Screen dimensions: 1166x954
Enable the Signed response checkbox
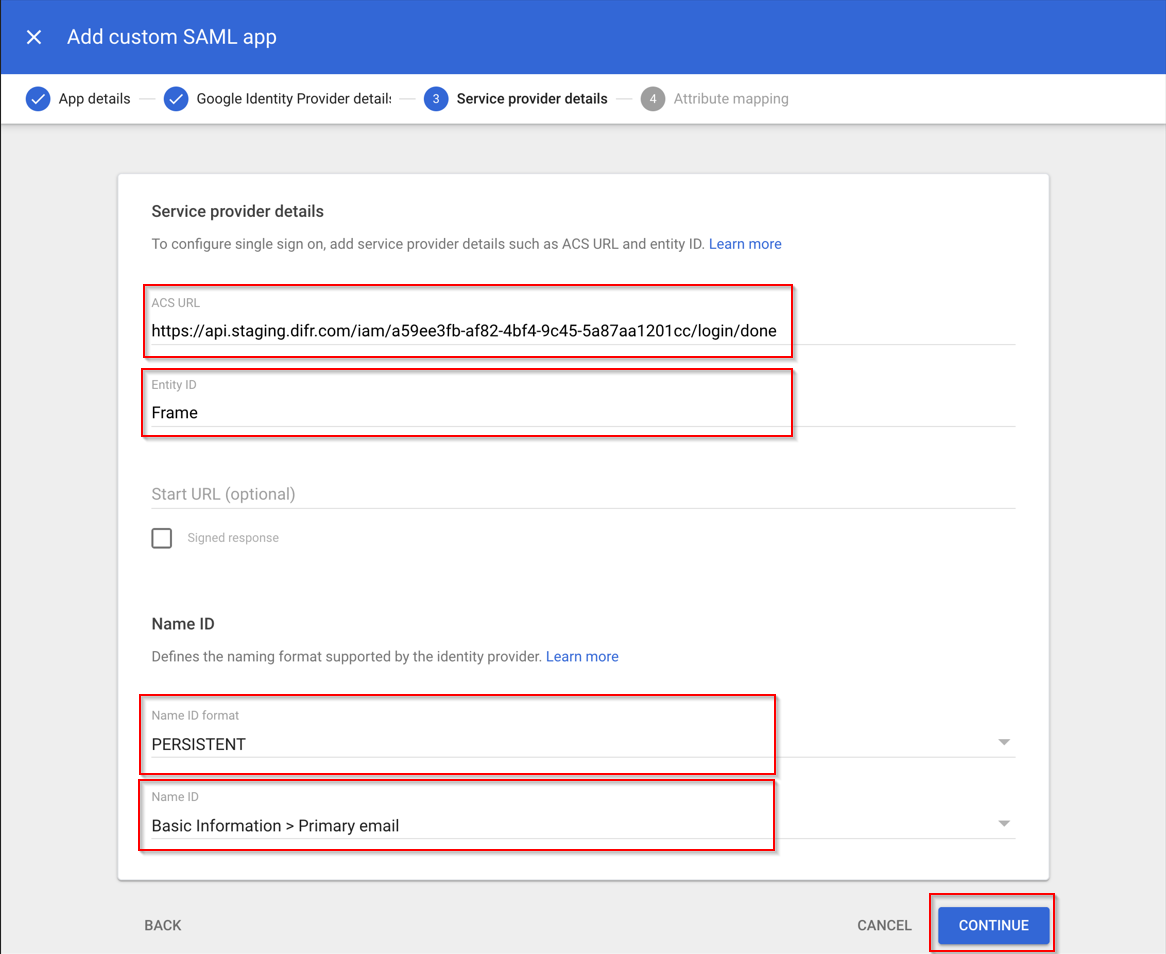pyautogui.click(x=162, y=538)
